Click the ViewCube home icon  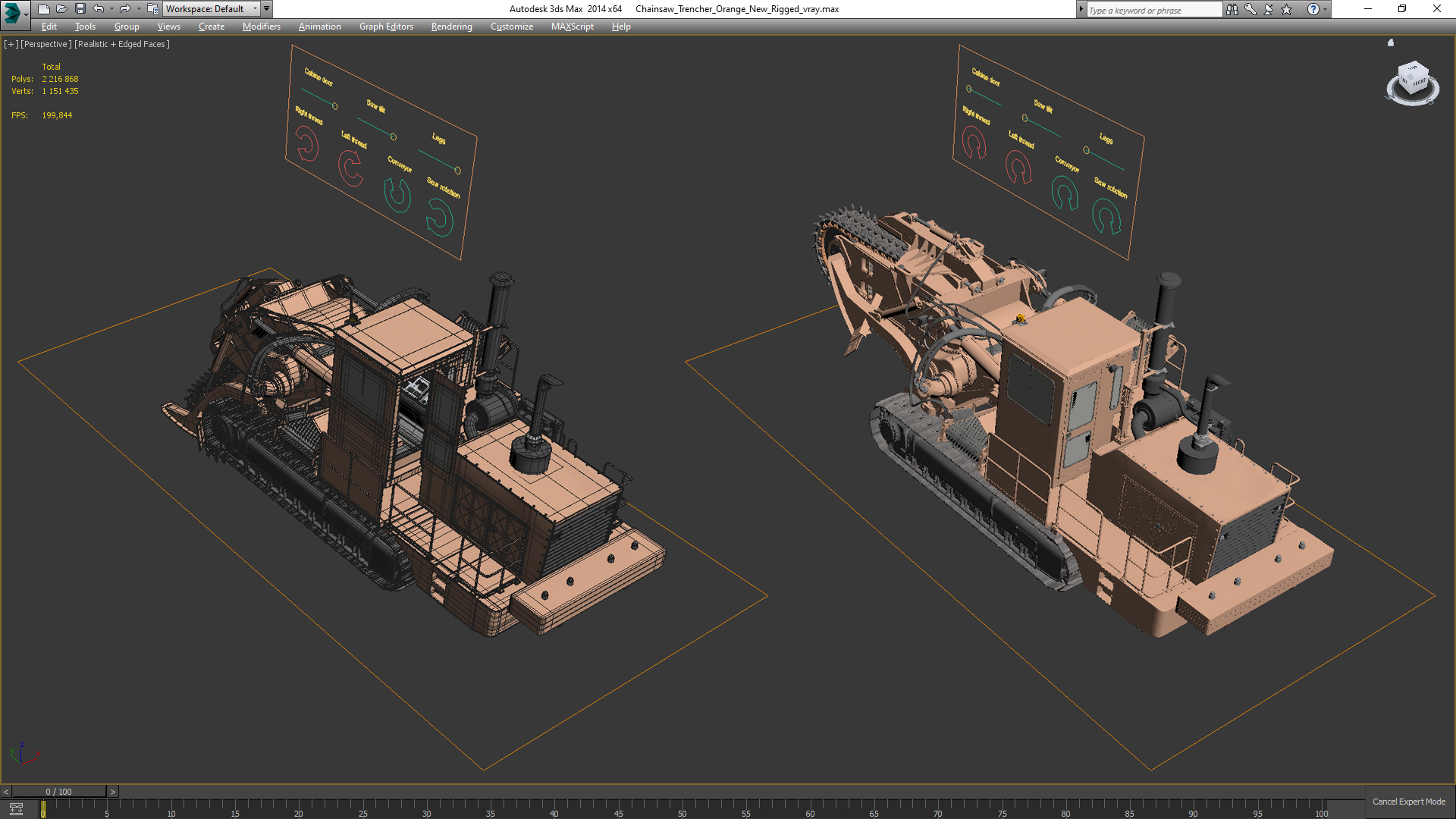[x=1390, y=43]
